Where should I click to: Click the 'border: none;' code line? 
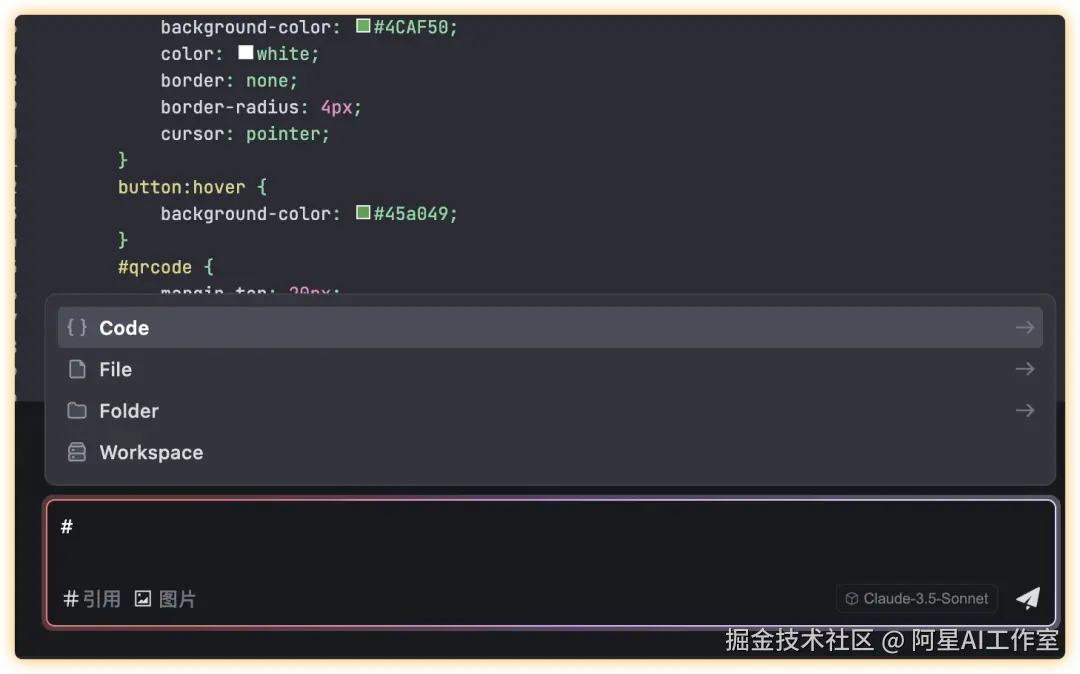tap(229, 81)
